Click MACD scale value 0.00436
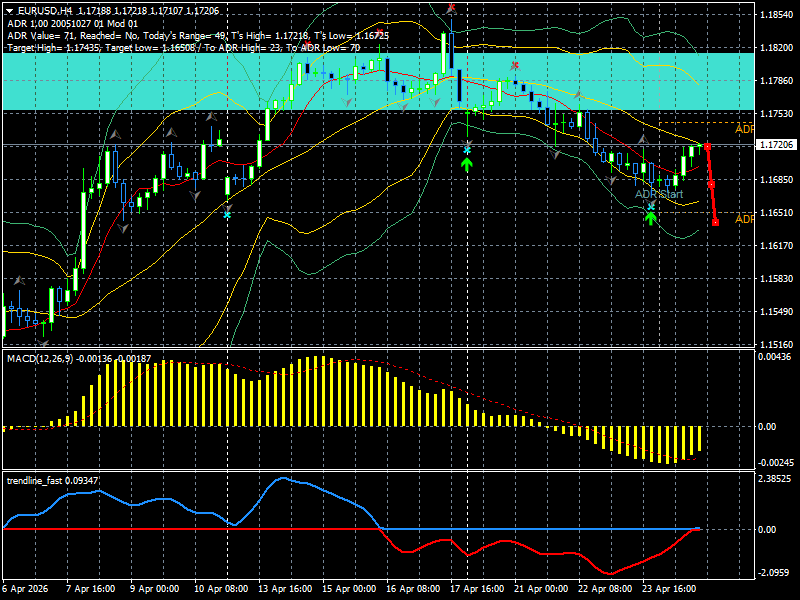Viewport: 800px width, 600px height. click(774, 357)
